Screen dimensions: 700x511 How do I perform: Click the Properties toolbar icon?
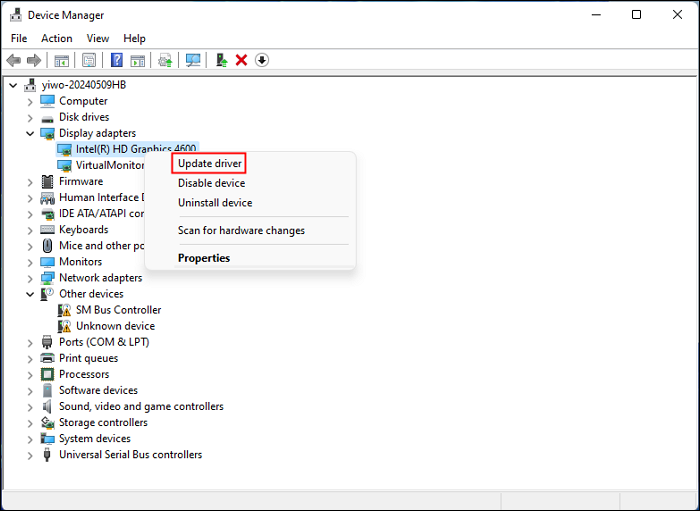[89, 61]
